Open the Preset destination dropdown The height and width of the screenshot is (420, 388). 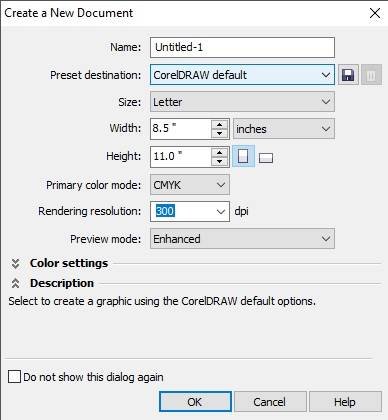[242, 75]
